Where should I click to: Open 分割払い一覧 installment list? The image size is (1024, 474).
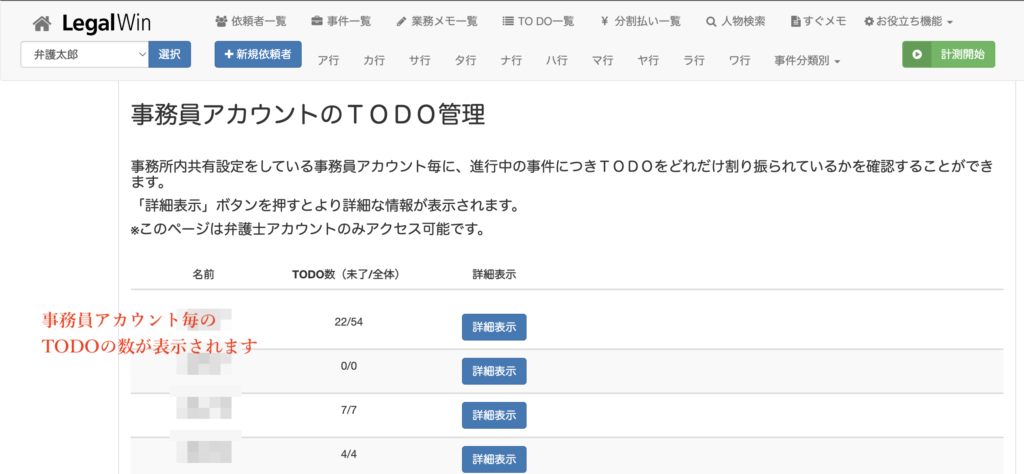pyautogui.click(x=641, y=21)
